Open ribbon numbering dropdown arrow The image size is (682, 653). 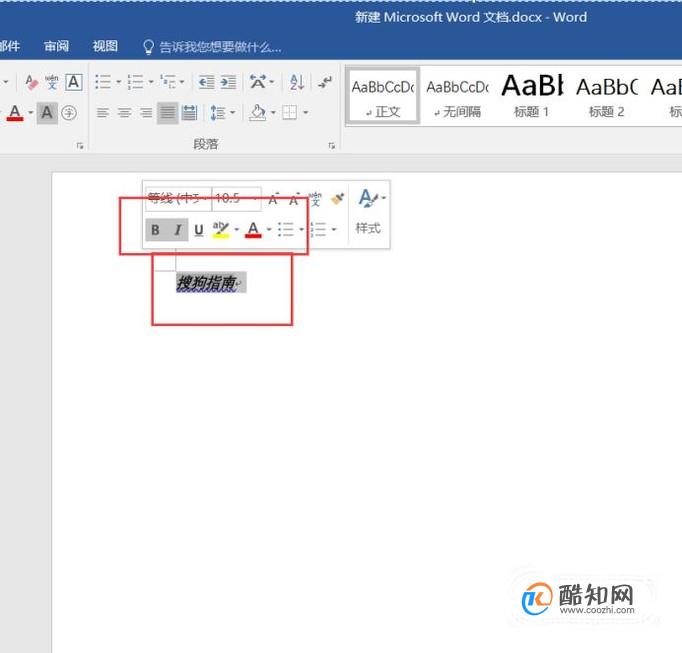(x=150, y=82)
